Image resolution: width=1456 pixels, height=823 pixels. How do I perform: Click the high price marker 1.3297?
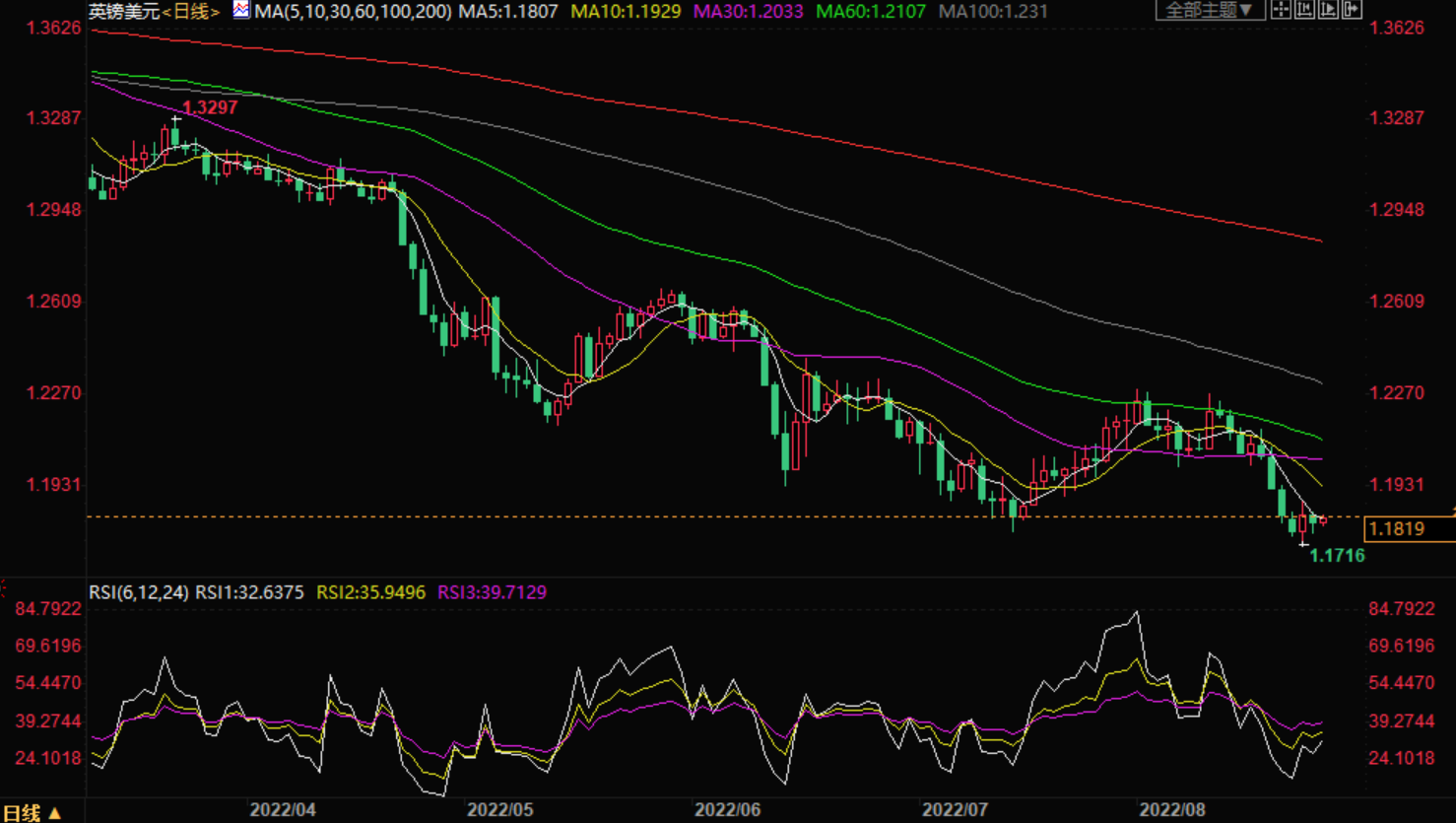[x=210, y=107]
